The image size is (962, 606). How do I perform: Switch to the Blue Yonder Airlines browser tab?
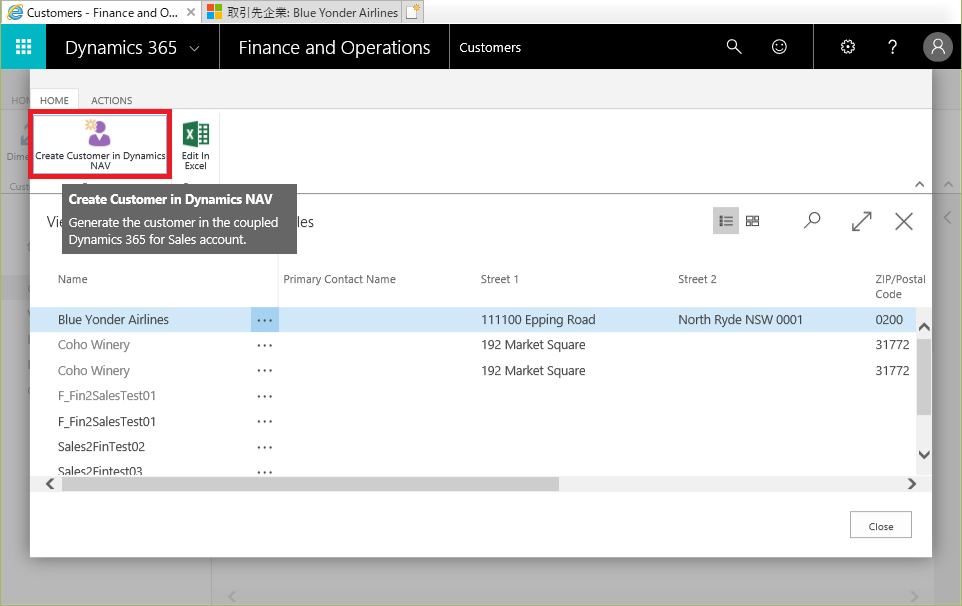coord(304,12)
